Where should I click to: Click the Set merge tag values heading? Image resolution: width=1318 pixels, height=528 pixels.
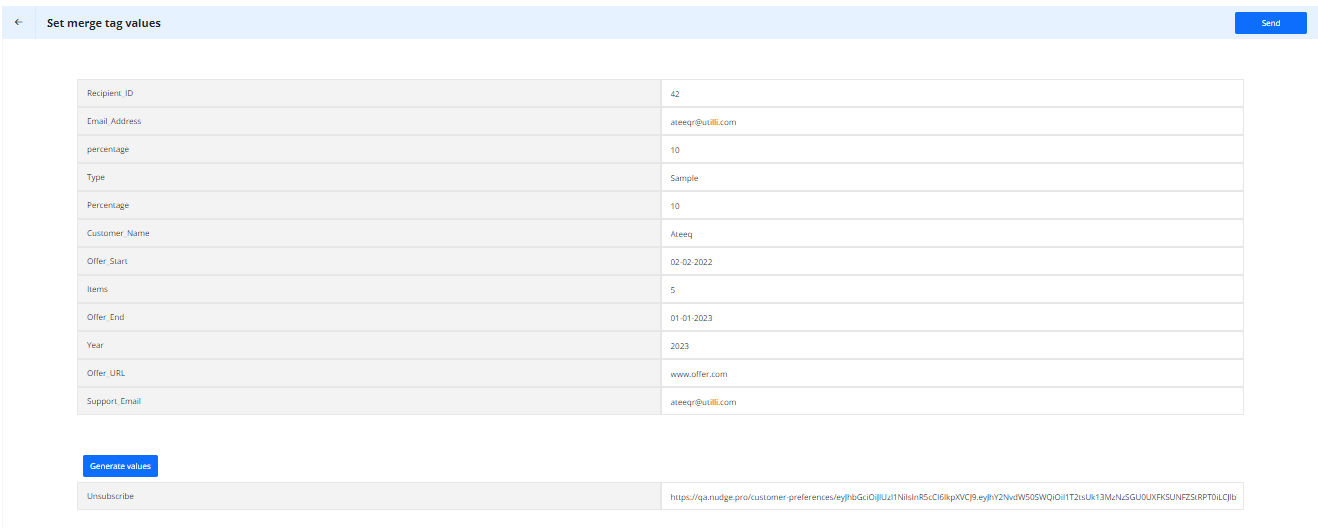click(104, 23)
